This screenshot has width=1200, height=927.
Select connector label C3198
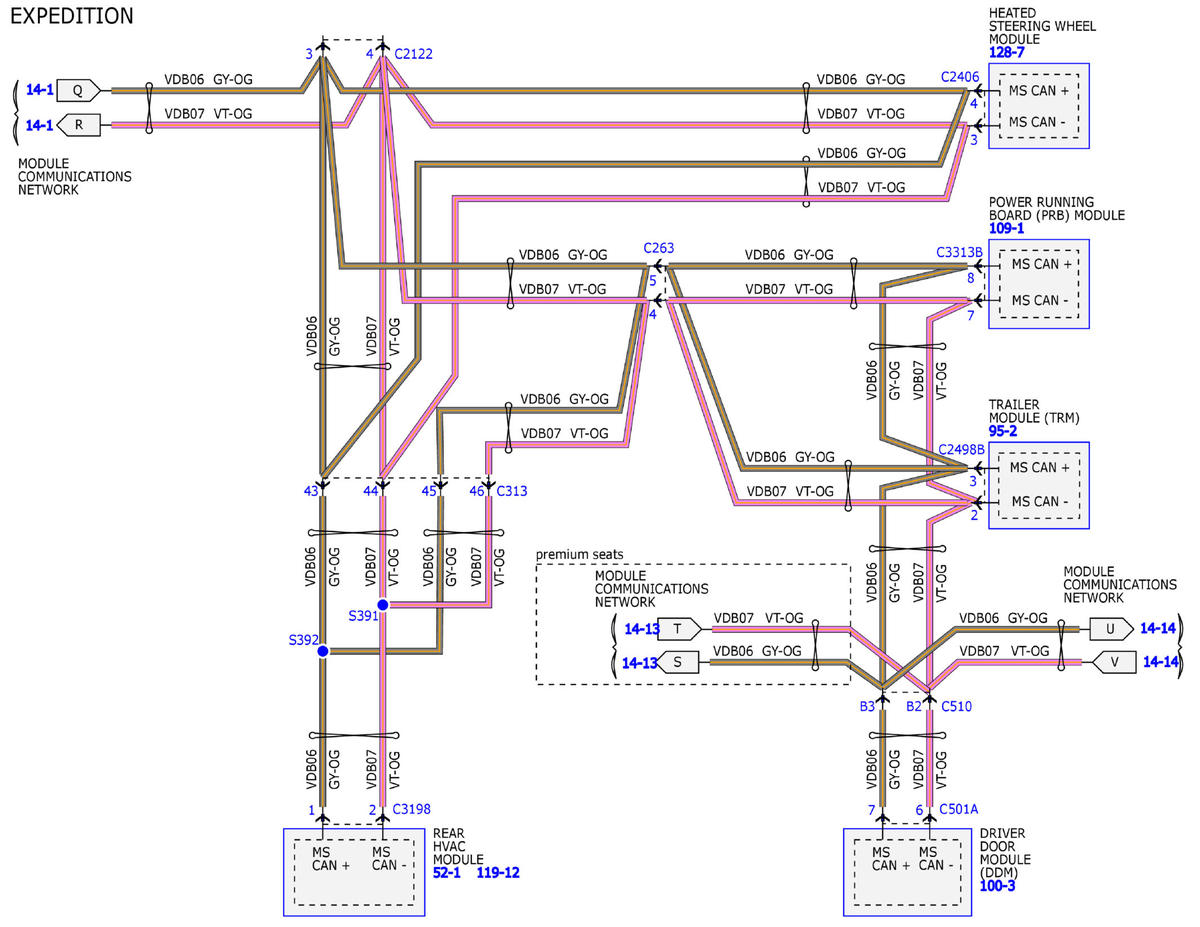(413, 810)
